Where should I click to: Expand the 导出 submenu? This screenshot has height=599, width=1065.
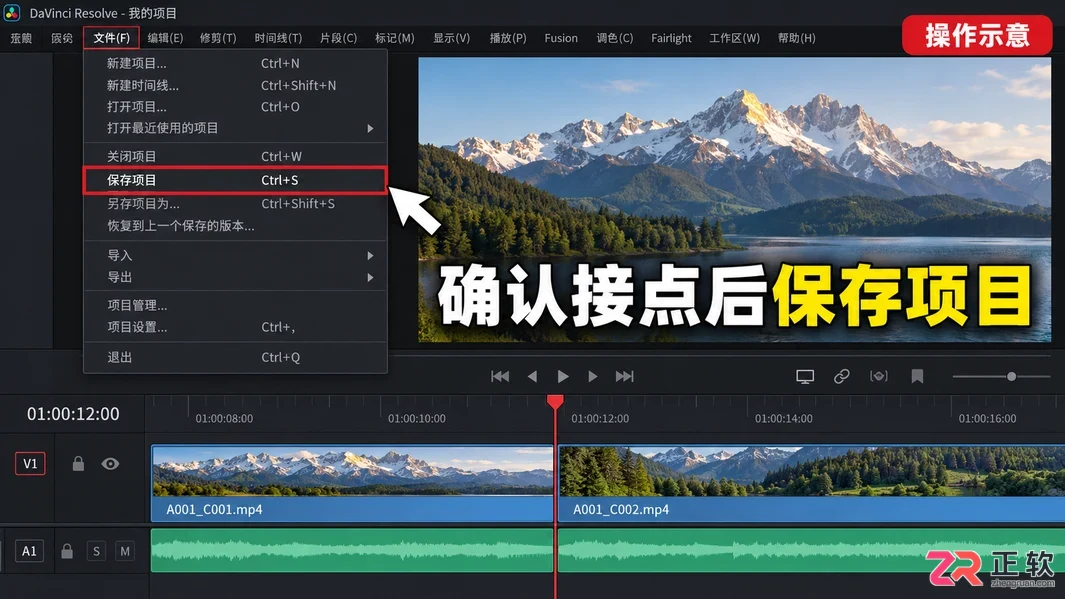point(234,277)
